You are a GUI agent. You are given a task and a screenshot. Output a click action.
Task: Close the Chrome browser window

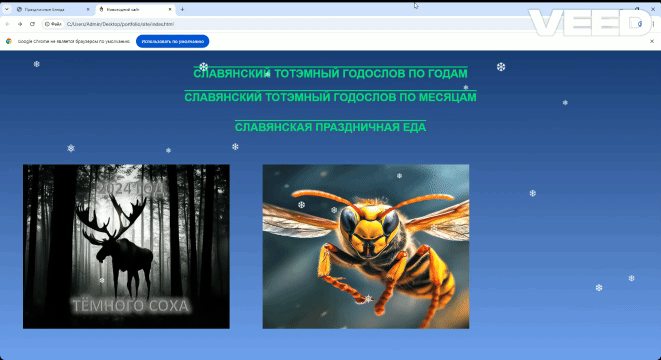[653, 9]
